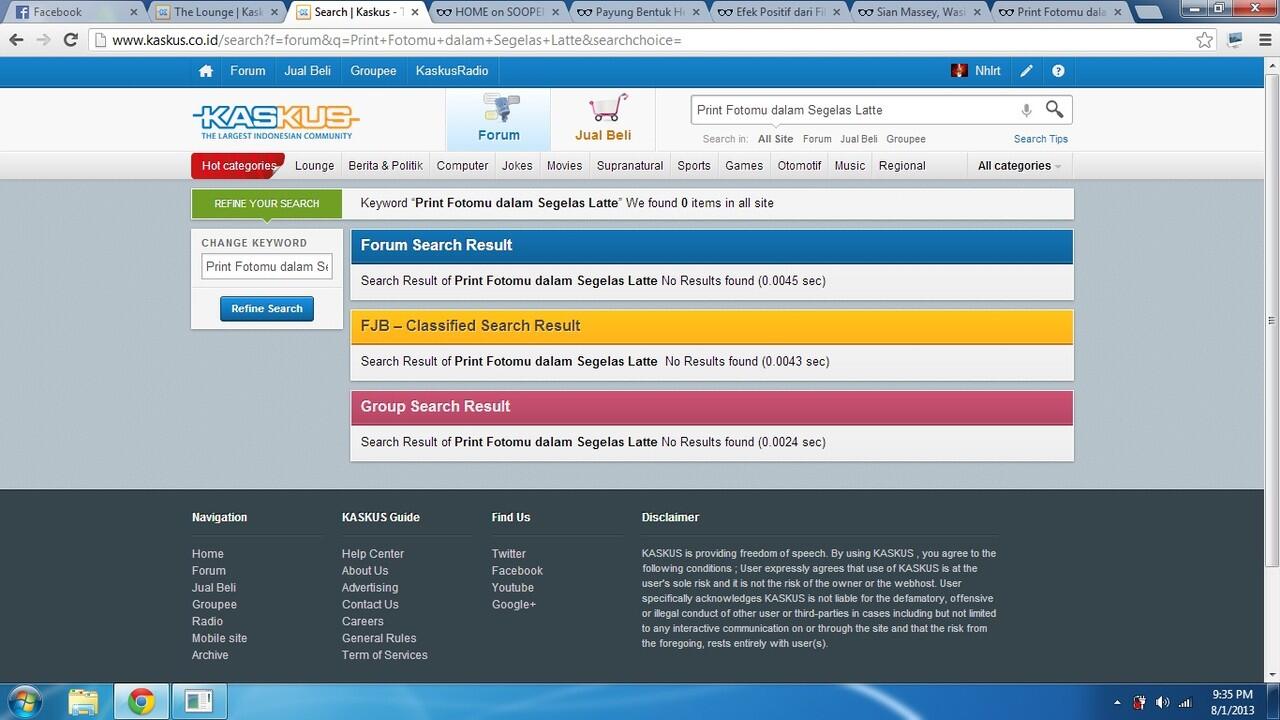The image size is (1280, 720).
Task: Click the network signal tray icon
Action: (x=1186, y=702)
